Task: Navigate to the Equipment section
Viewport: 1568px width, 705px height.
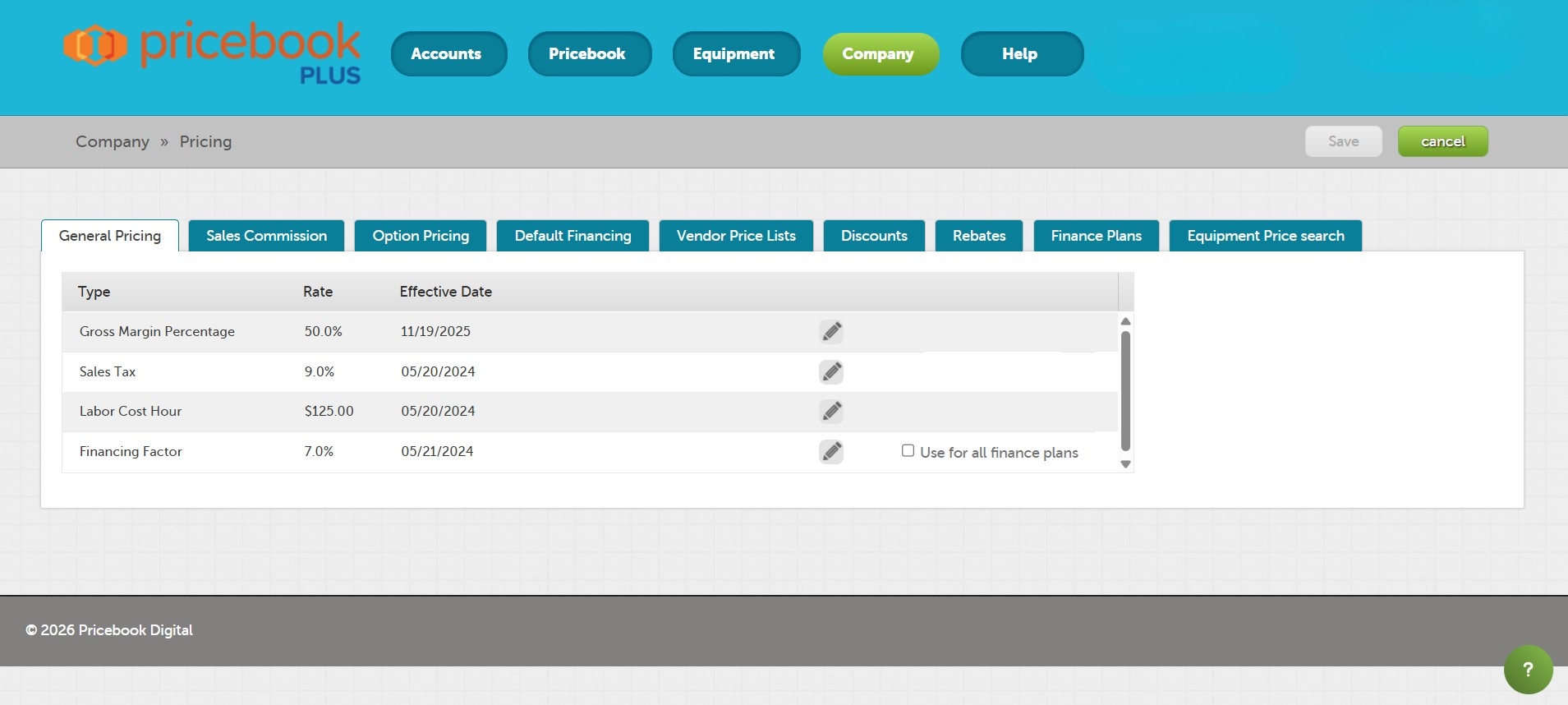Action: coord(733,54)
